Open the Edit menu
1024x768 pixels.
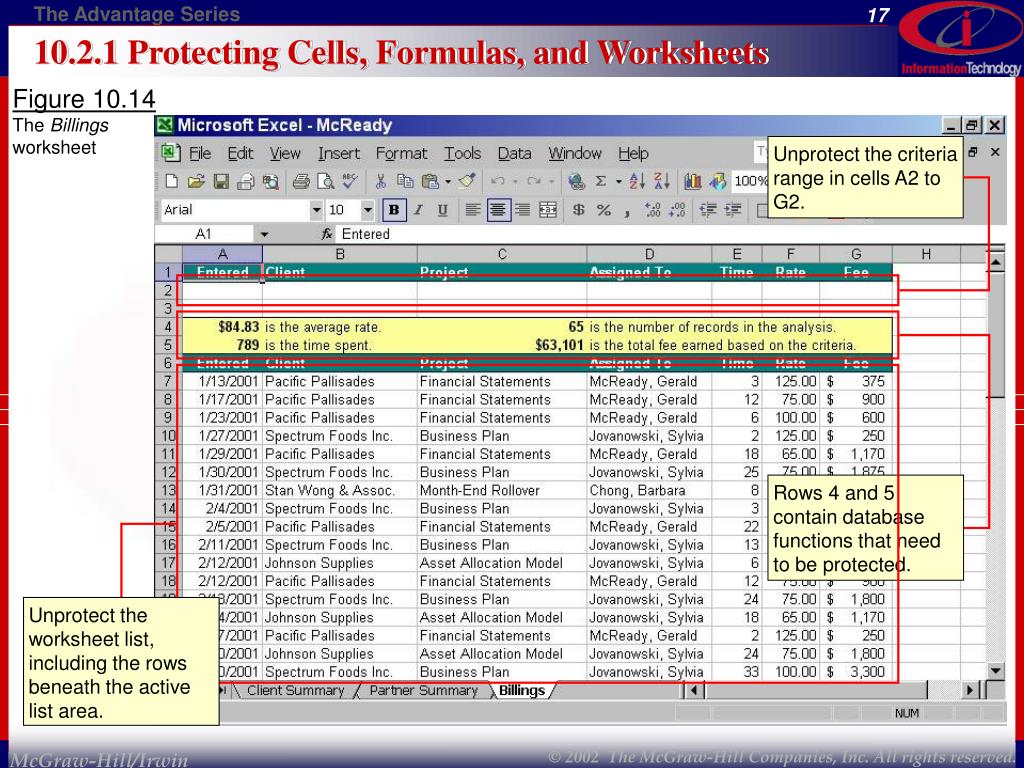(240, 153)
